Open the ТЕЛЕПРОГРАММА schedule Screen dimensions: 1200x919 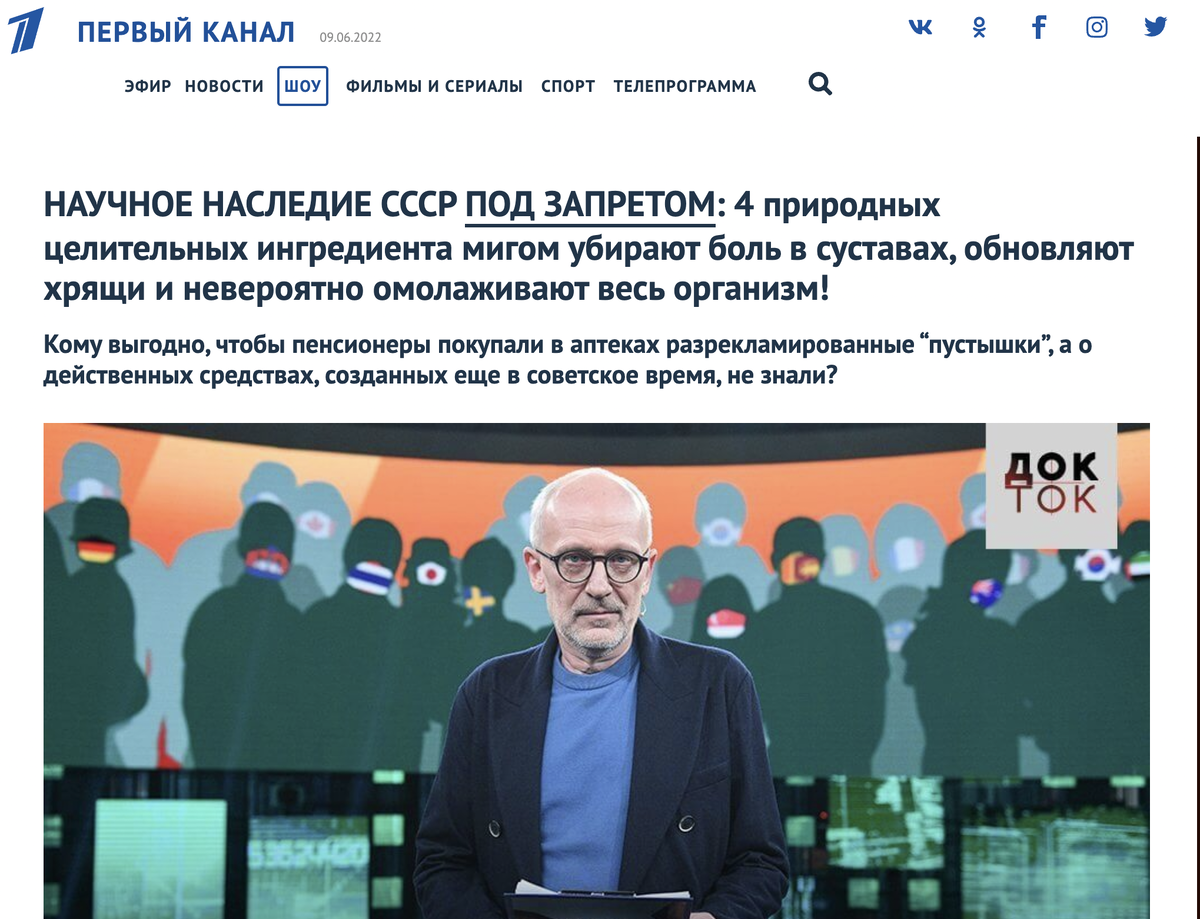point(685,86)
